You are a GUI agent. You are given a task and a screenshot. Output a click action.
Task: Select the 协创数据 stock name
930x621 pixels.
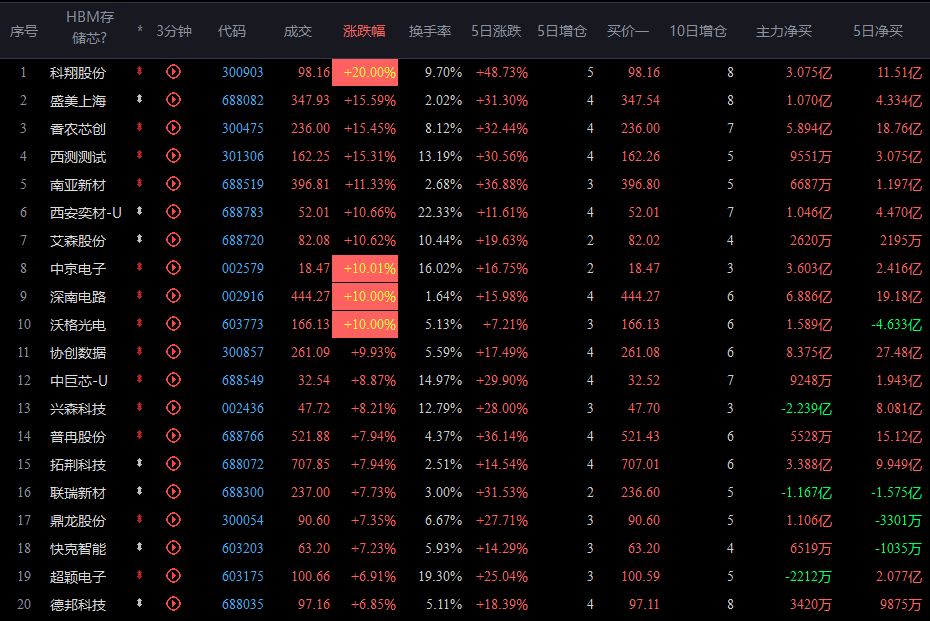(78, 353)
